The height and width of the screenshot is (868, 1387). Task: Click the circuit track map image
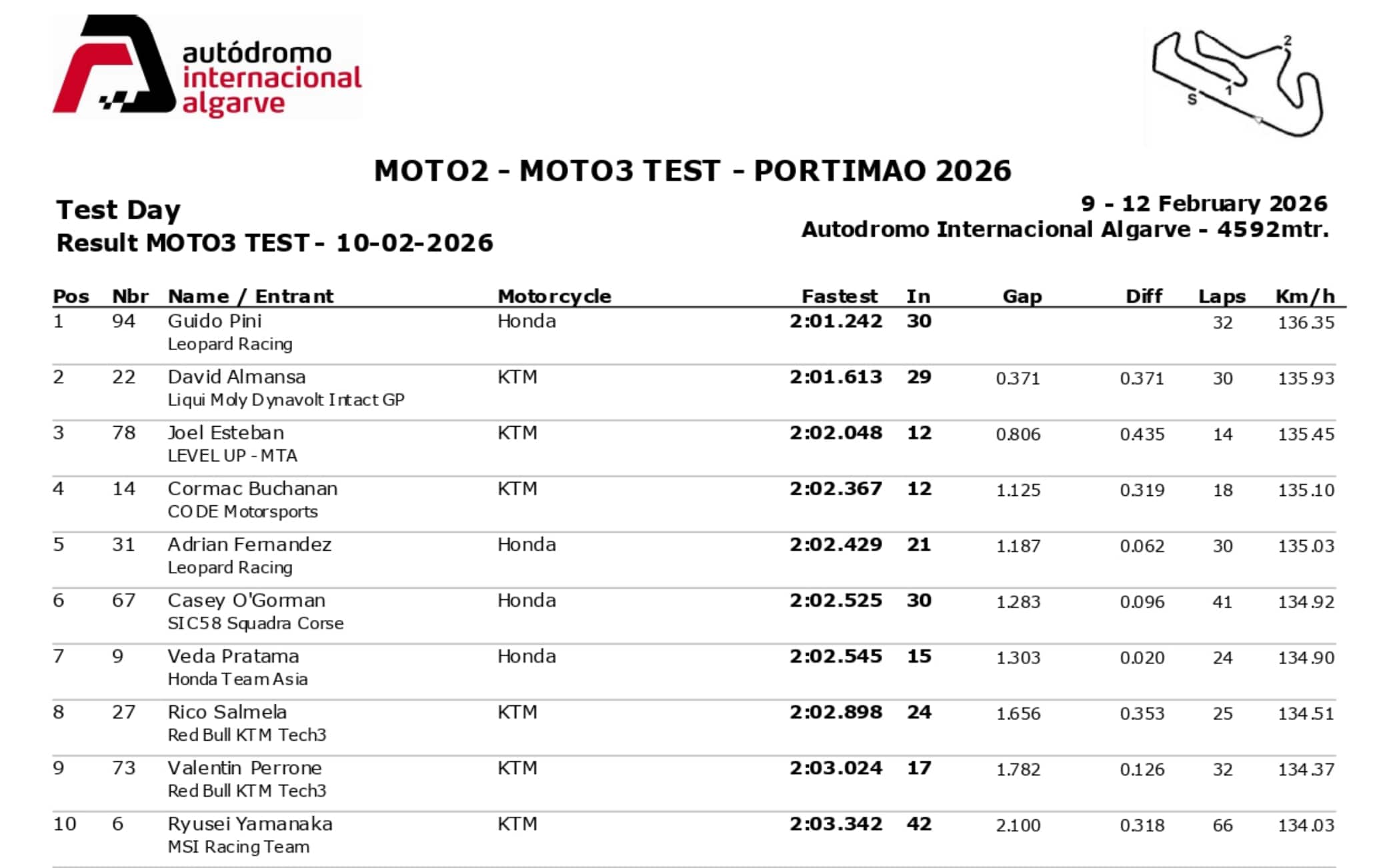(1237, 84)
